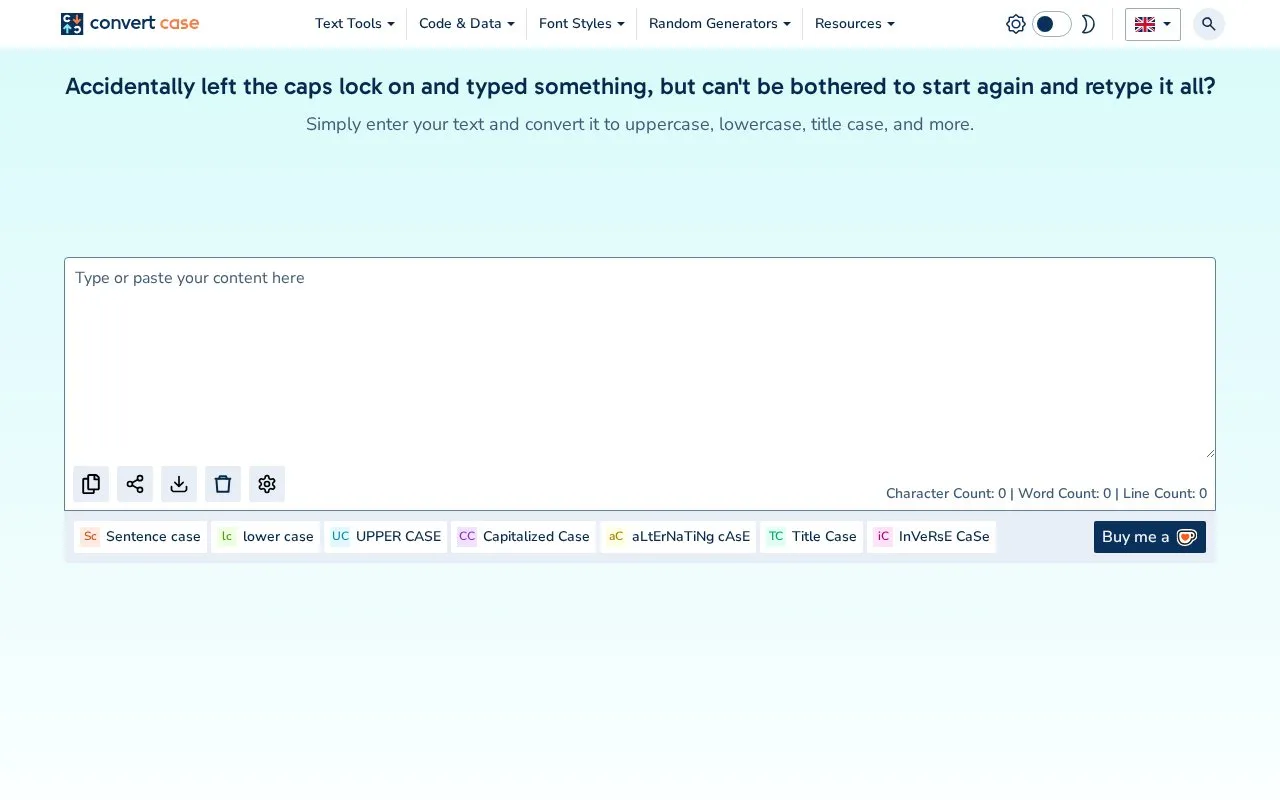The image size is (1280, 800).
Task: Open the Code & Data menu
Action: pos(467,24)
